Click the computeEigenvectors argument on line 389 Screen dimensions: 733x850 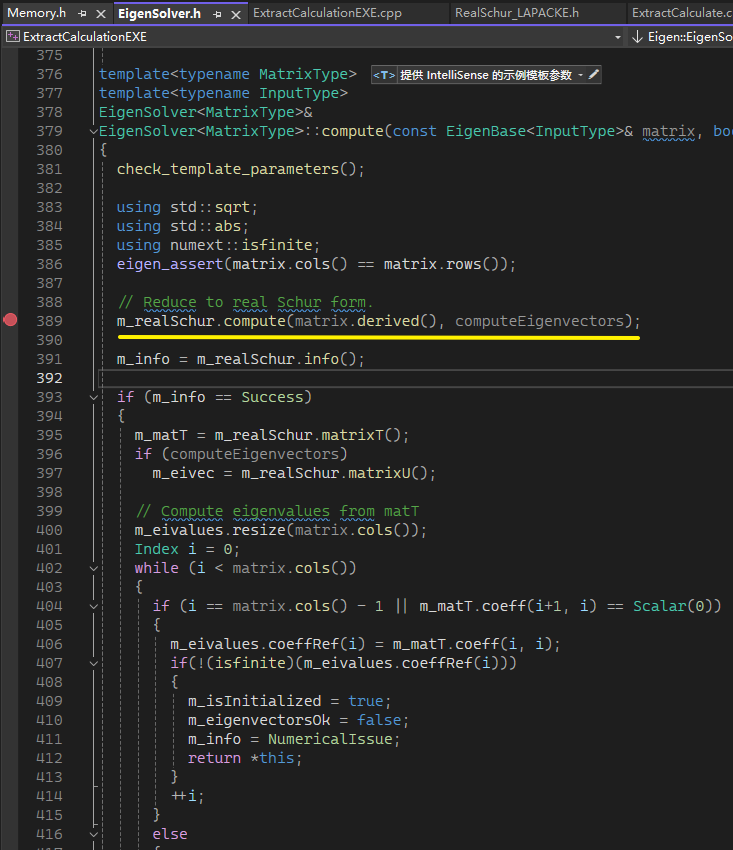(x=539, y=321)
